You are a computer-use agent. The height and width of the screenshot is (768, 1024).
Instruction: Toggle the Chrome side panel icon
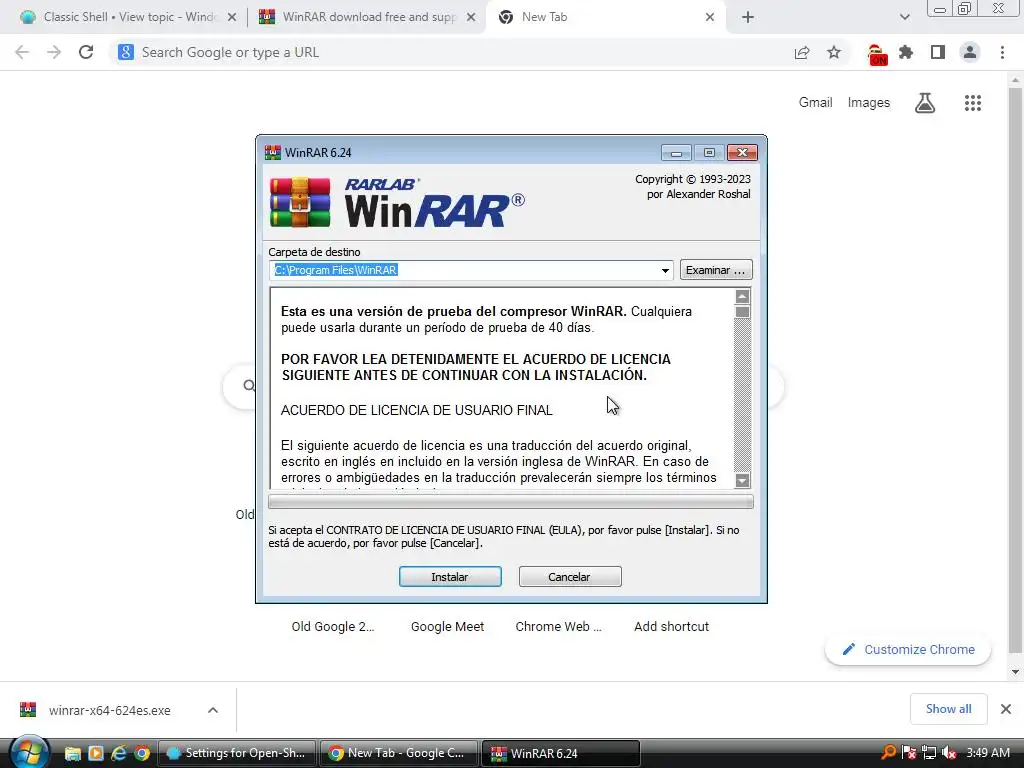click(938, 52)
